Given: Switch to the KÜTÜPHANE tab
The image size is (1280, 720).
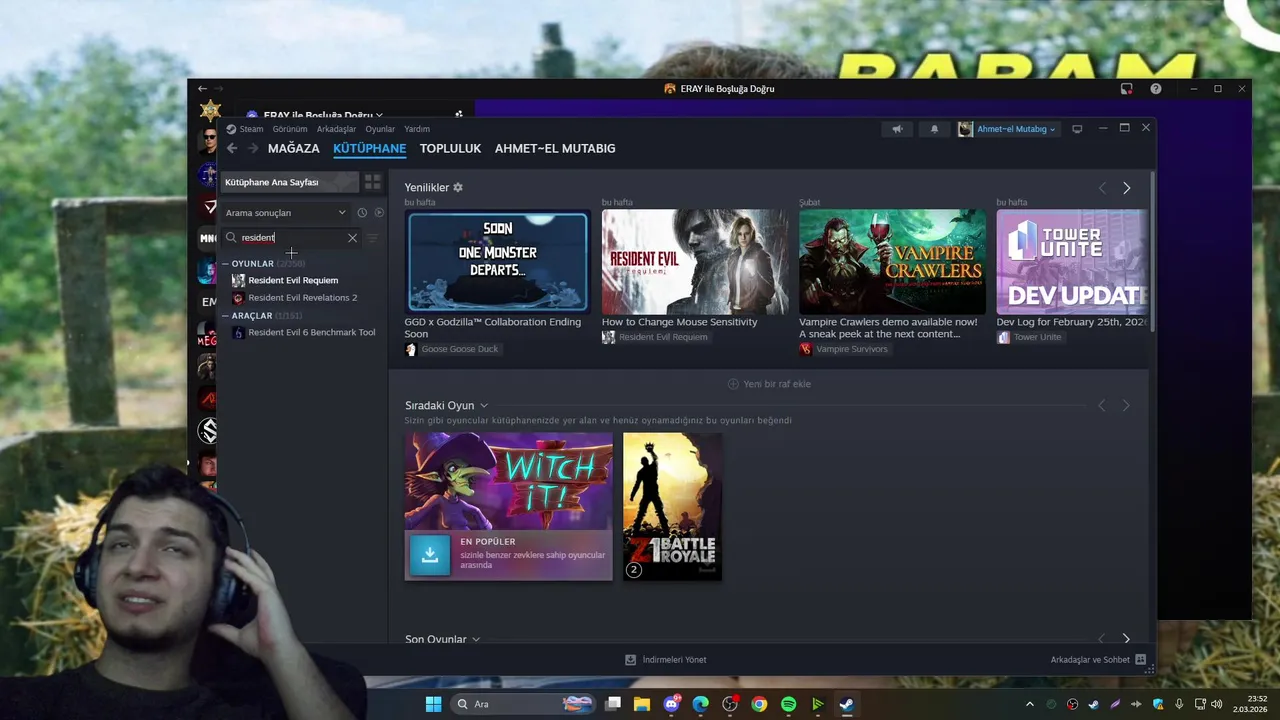Looking at the screenshot, I should tap(369, 148).
